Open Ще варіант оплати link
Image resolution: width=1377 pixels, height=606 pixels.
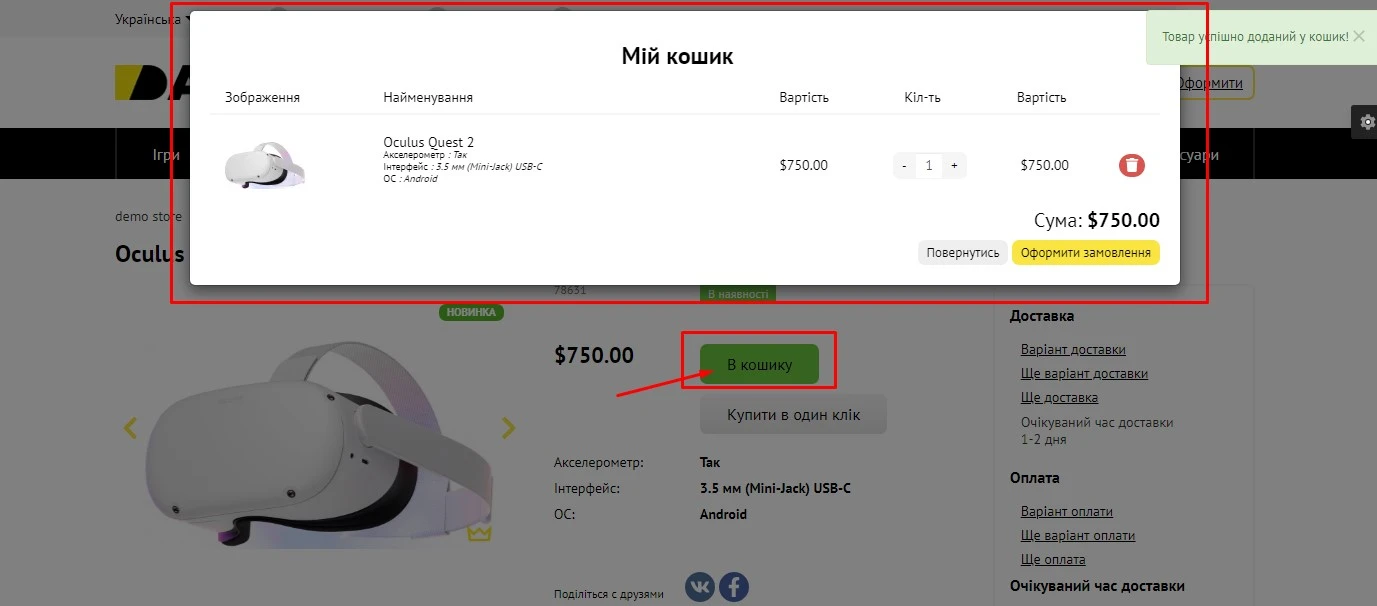(x=1078, y=536)
